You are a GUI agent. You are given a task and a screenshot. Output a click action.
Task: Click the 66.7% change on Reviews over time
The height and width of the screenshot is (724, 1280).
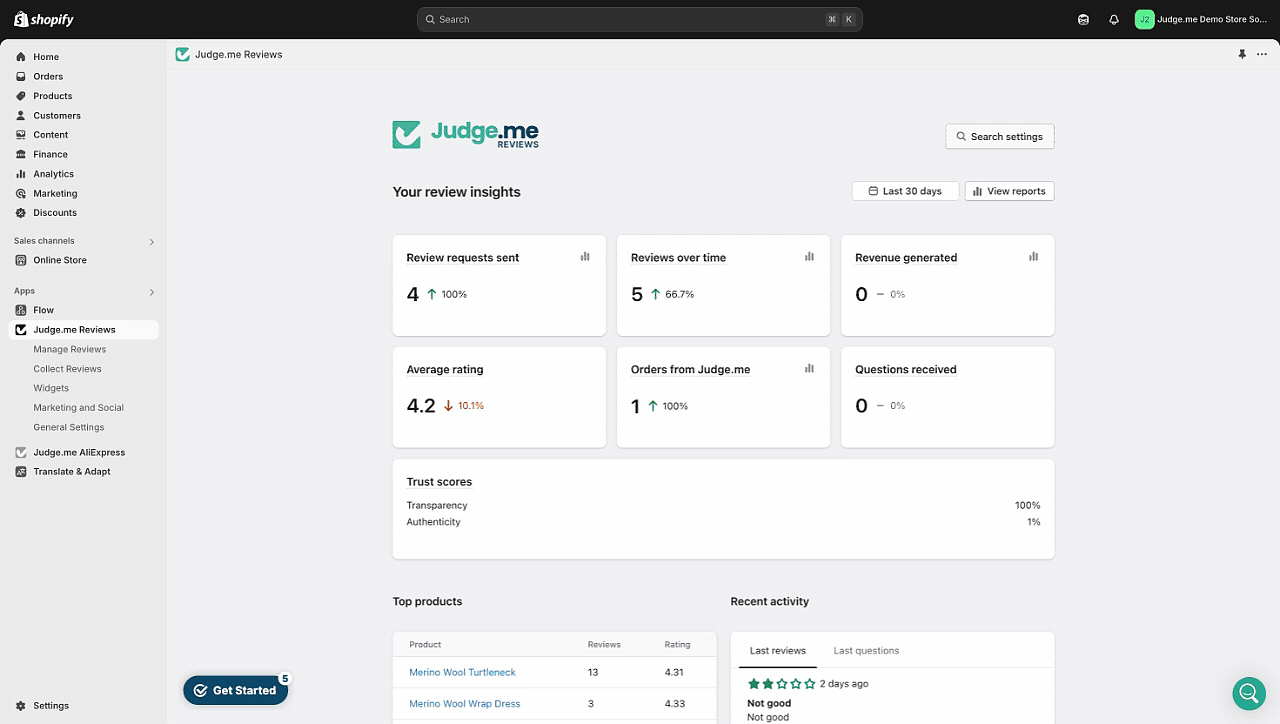coord(679,294)
